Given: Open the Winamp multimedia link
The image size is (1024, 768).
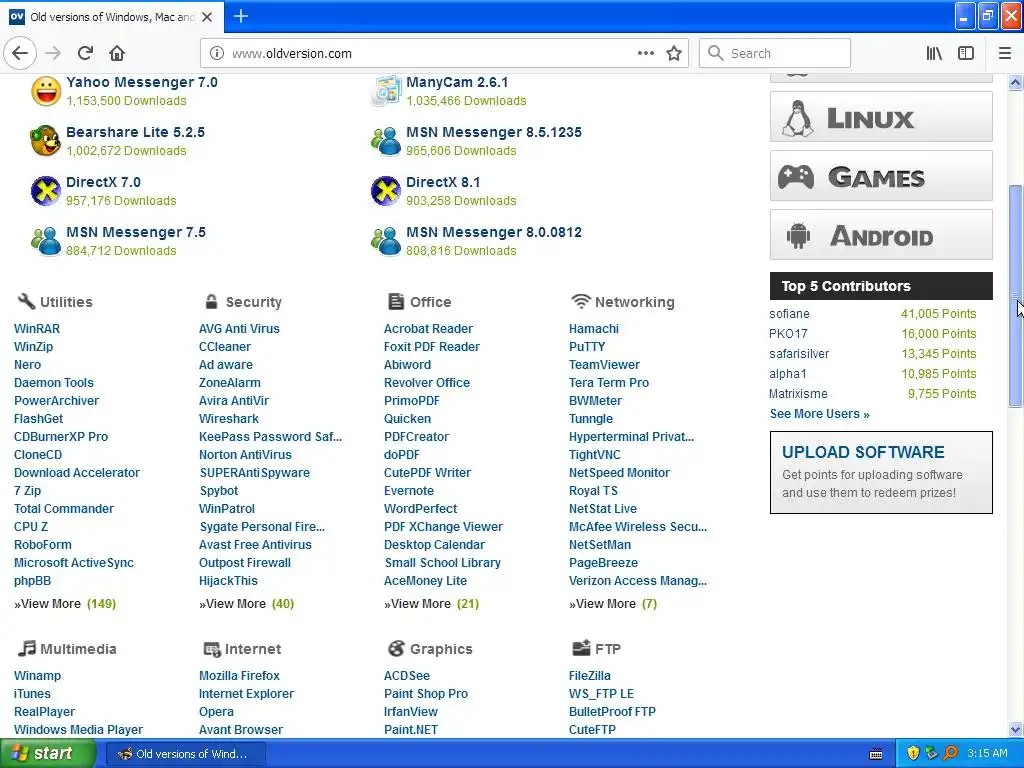Looking at the screenshot, I should 37,675.
